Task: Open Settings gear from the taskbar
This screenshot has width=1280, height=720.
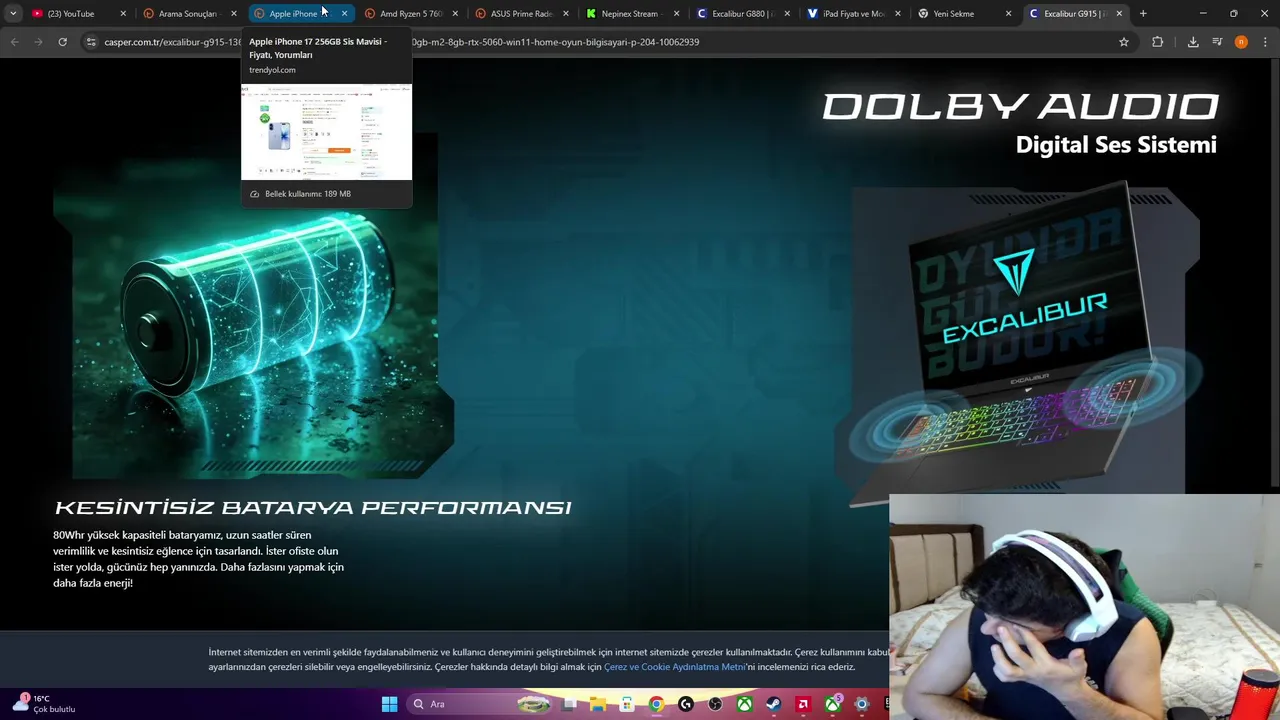Action: coord(861,704)
